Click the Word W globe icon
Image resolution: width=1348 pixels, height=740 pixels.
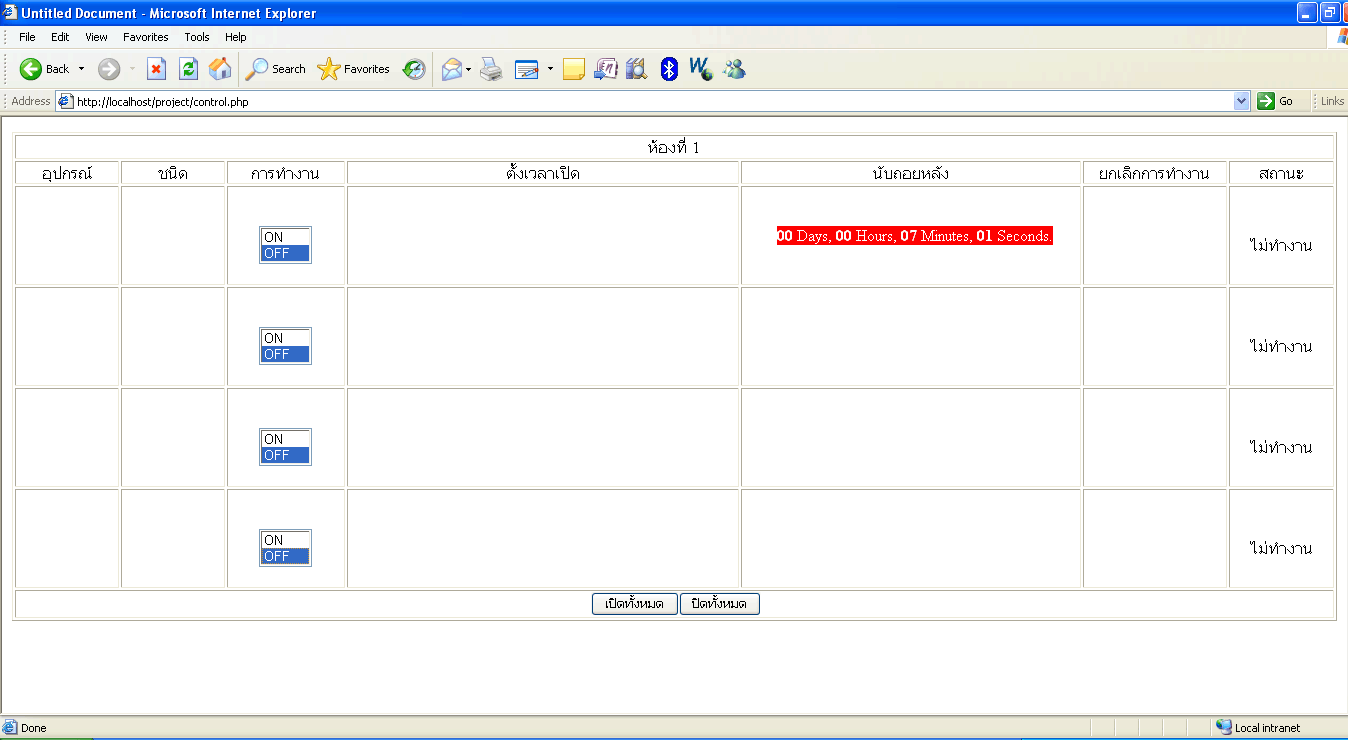[x=701, y=69]
